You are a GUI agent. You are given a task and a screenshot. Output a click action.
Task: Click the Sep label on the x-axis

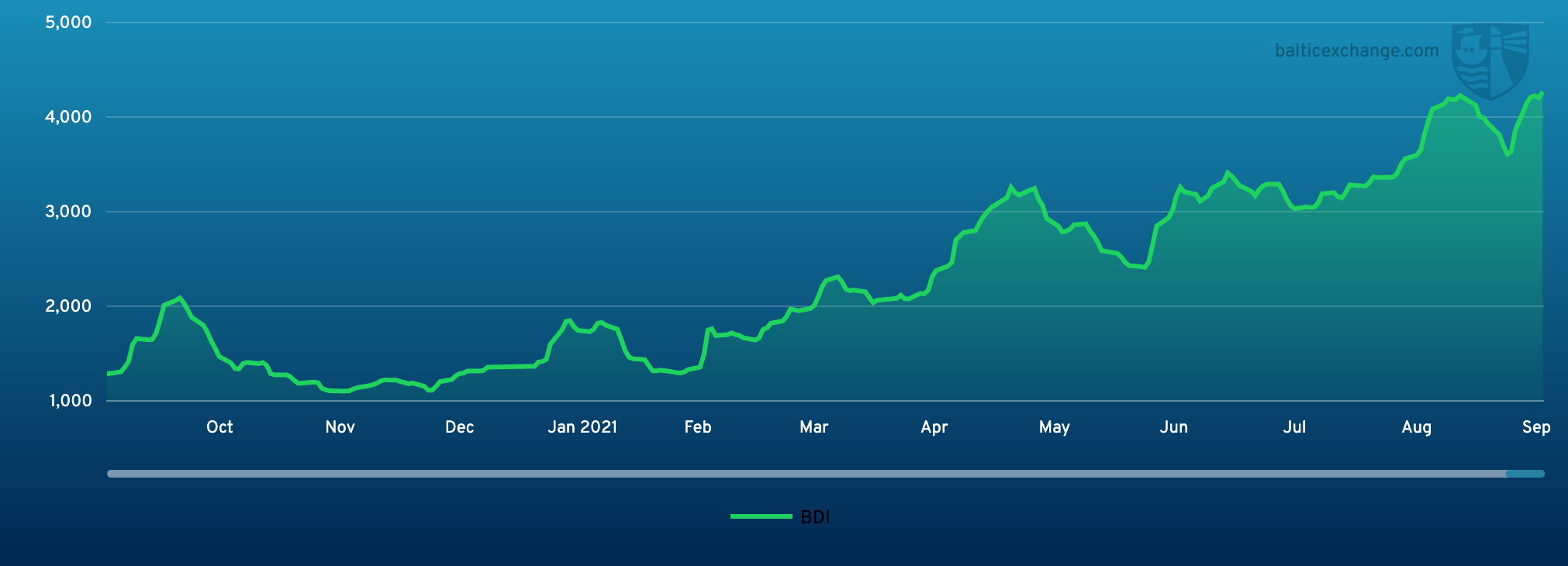1536,427
